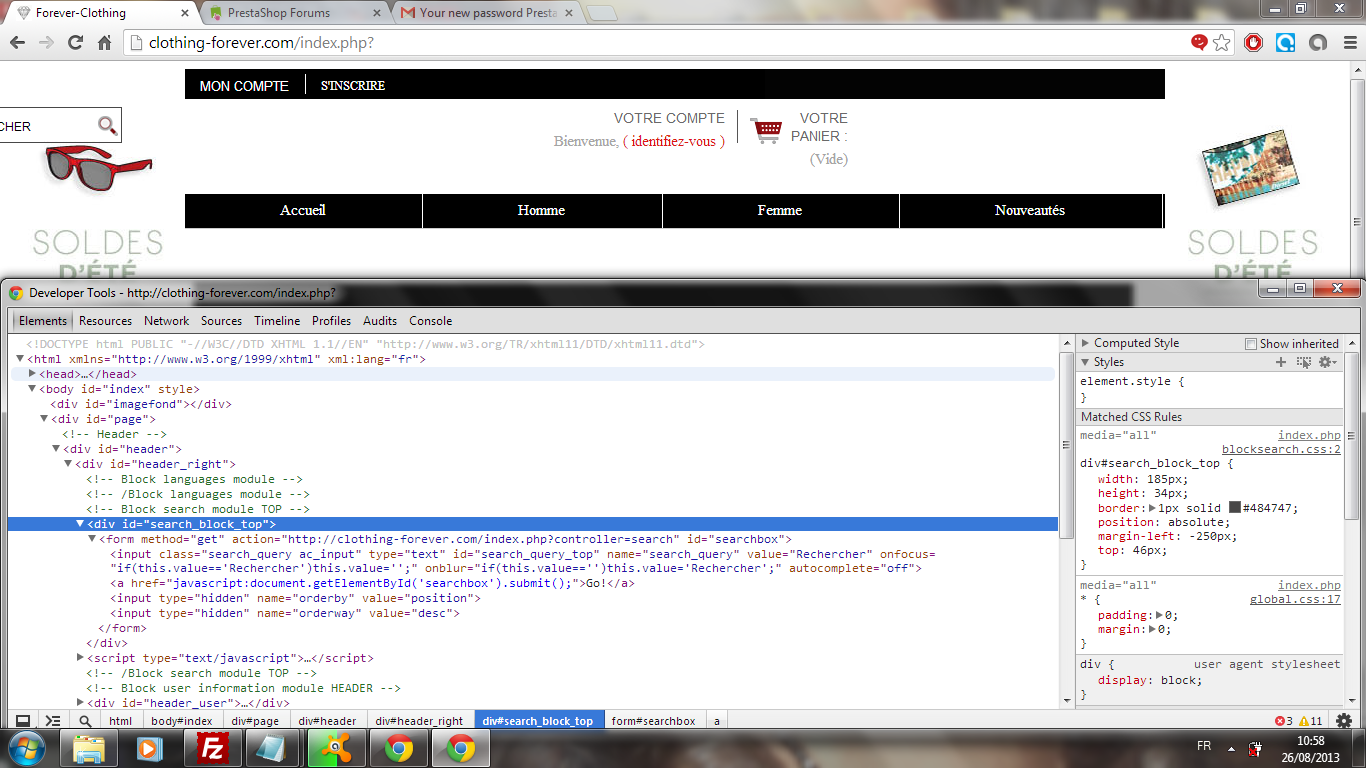Viewport: 1366px width, 768px height.
Task: Add new style rule with plus icon
Action: pos(1281,362)
